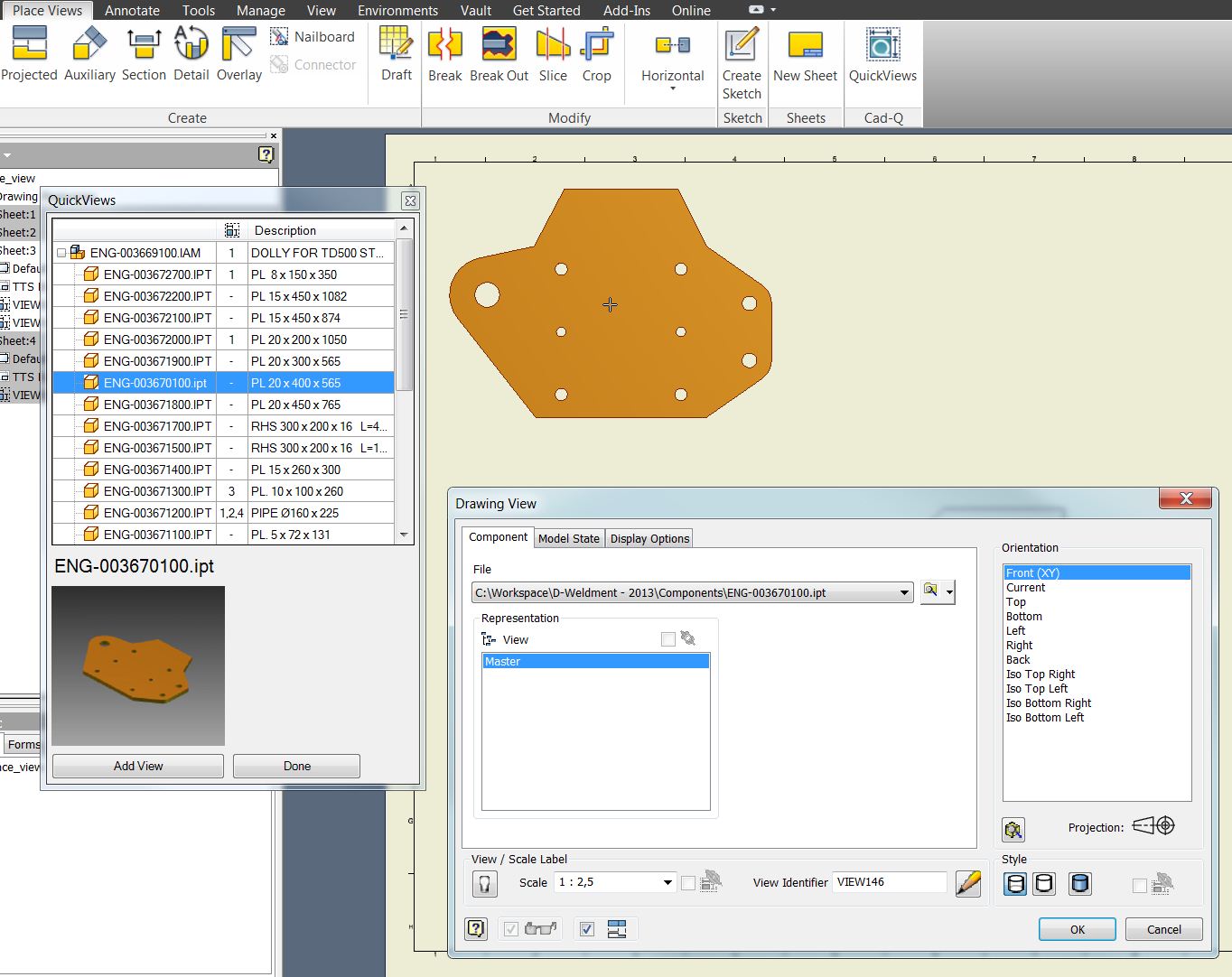The width and height of the screenshot is (1232, 977).
Task: Choose the Shaded style button
Action: click(1079, 883)
